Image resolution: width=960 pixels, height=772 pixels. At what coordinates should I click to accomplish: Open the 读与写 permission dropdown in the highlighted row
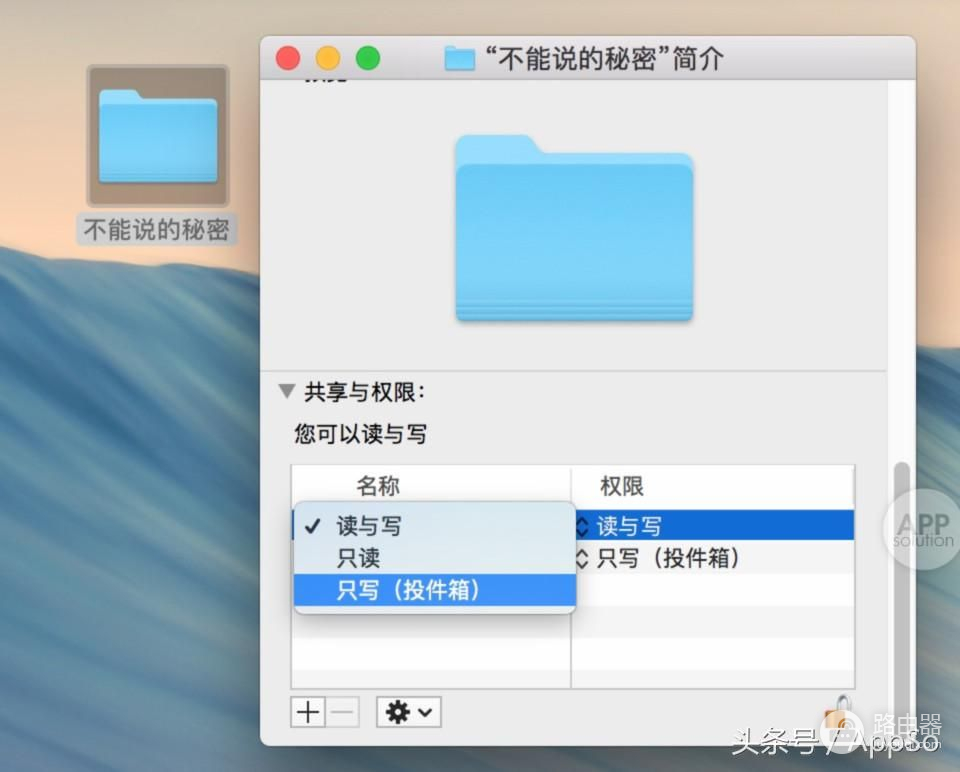pos(713,525)
